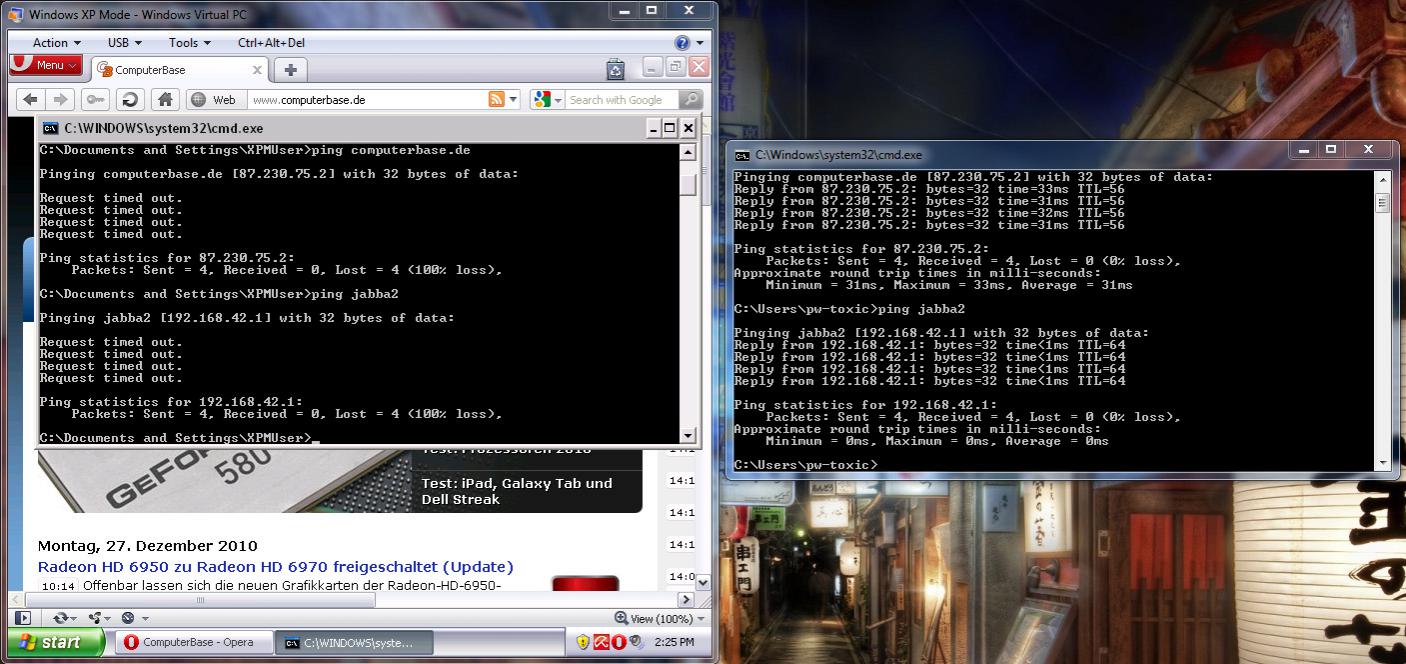Click Opera horizontal scrollbar right arrow
Viewport: 1406px width, 664px height.
tap(686, 600)
